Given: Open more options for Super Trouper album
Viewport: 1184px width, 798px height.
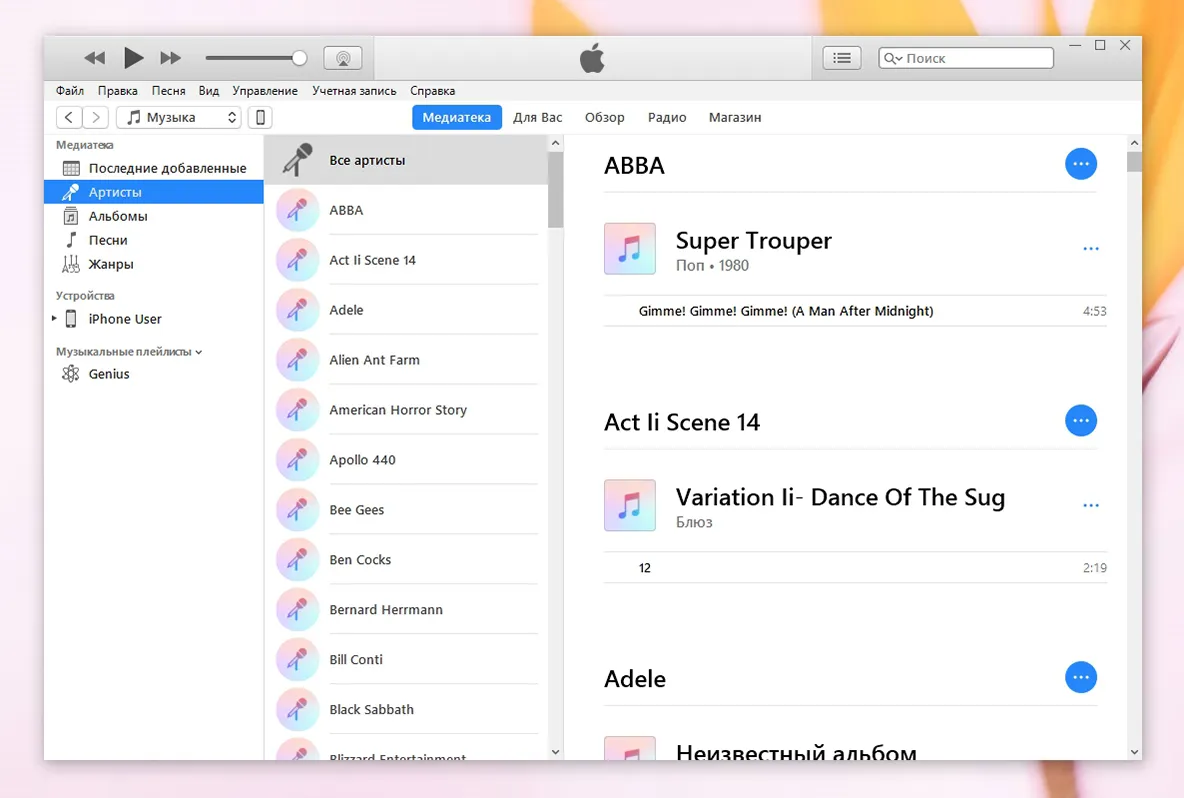Looking at the screenshot, I should pyautogui.click(x=1090, y=248).
